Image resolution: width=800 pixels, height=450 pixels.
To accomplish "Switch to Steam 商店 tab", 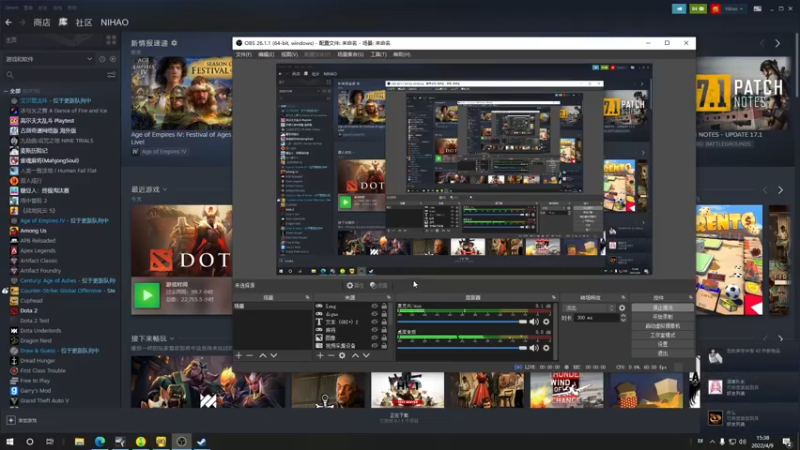I will (42, 22).
